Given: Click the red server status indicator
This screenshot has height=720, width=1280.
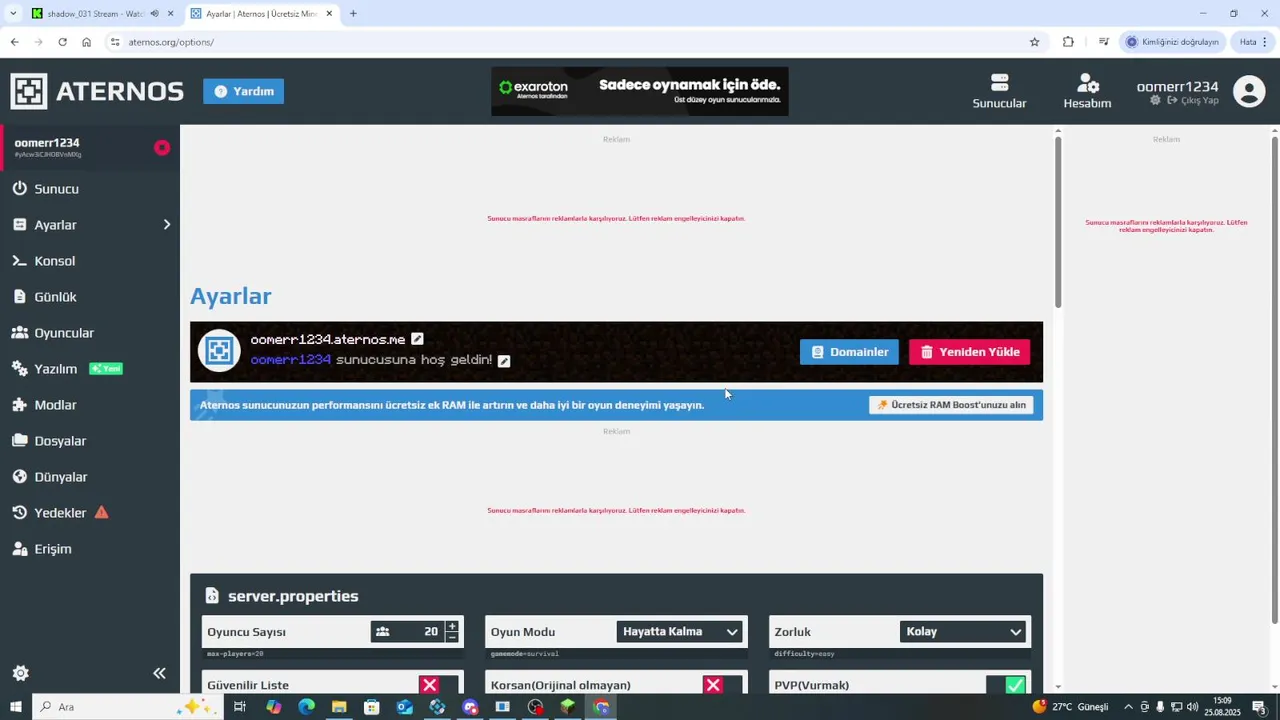Looking at the screenshot, I should click(x=162, y=148).
